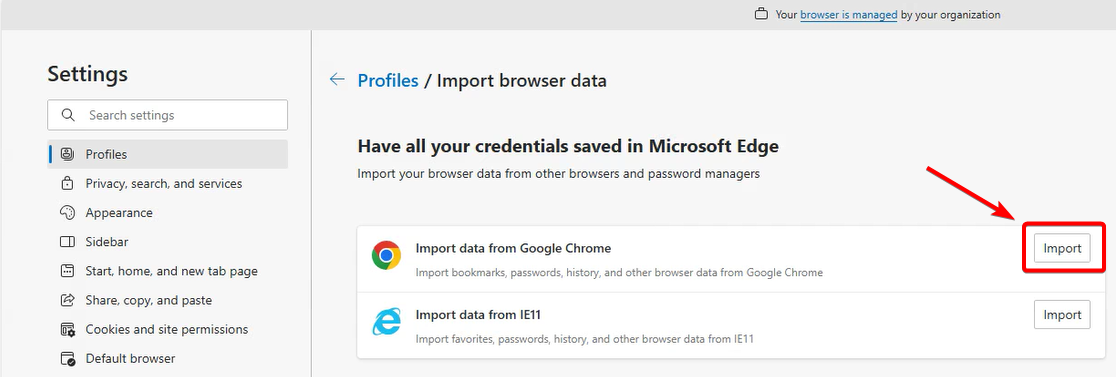Import data from IE11 button
1116x377 pixels.
[1062, 314]
